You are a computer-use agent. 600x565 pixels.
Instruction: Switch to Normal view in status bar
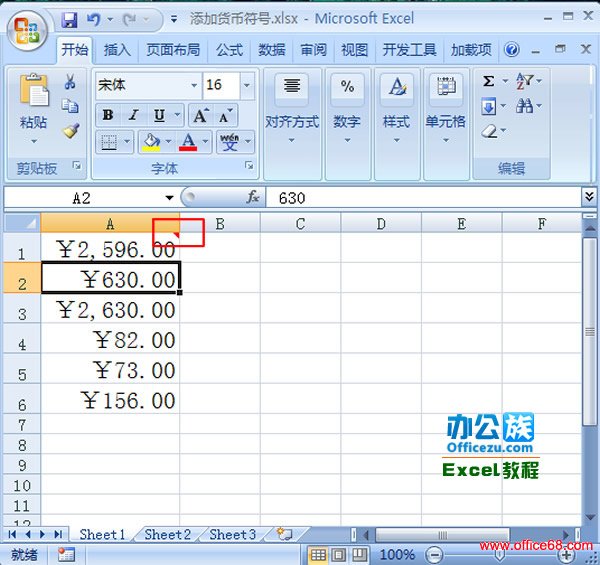pyautogui.click(x=318, y=555)
